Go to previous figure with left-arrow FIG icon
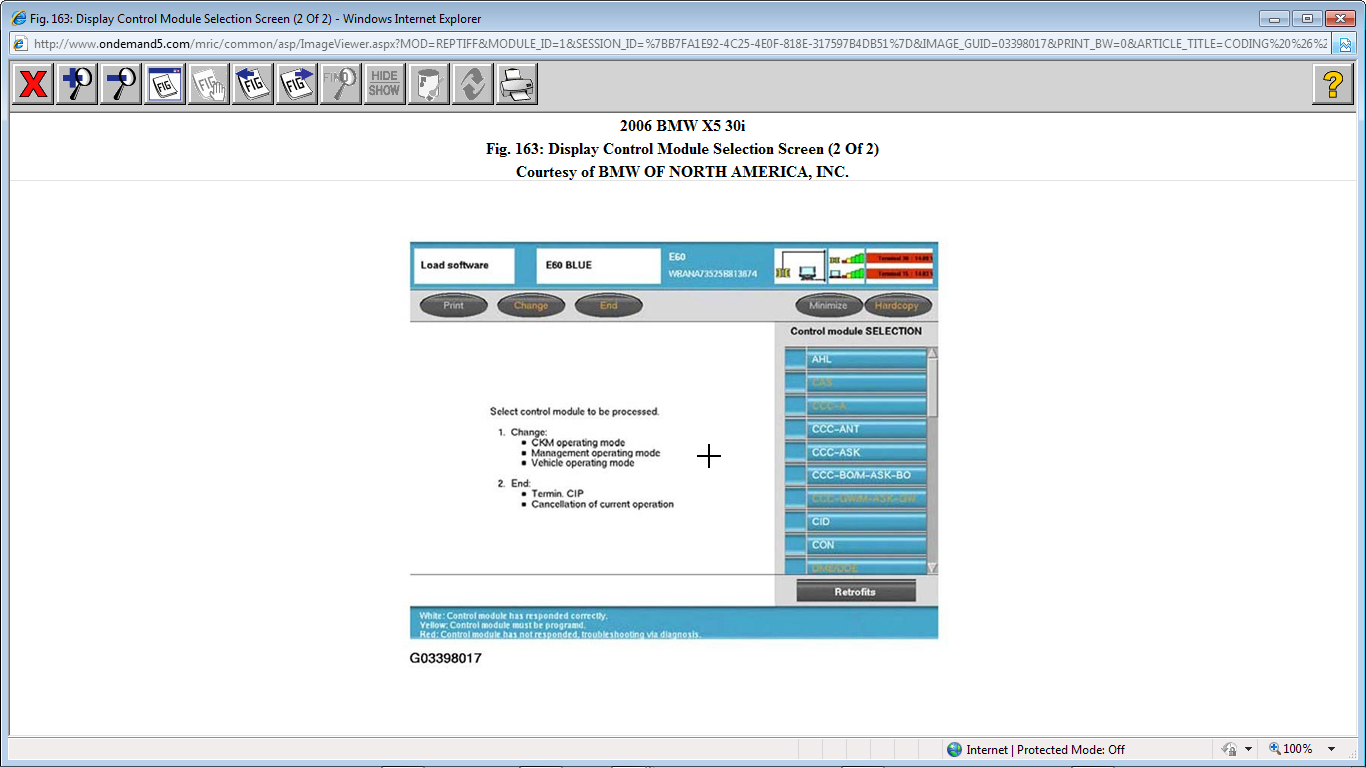 click(x=253, y=84)
